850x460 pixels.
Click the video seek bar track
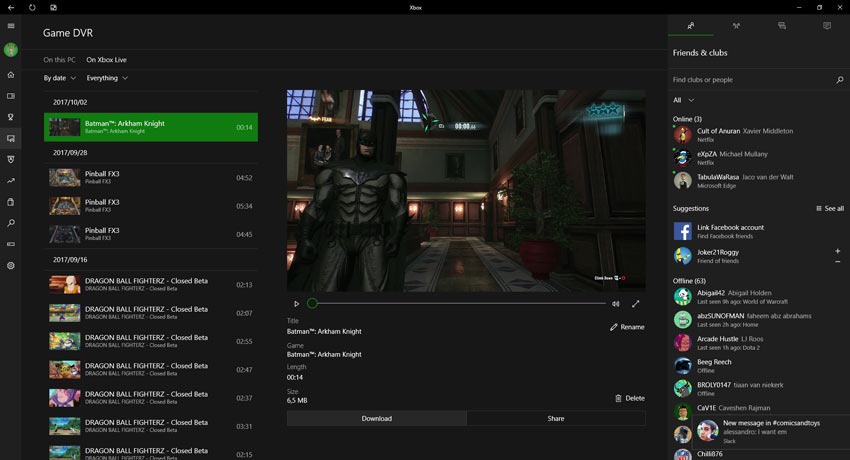point(459,303)
